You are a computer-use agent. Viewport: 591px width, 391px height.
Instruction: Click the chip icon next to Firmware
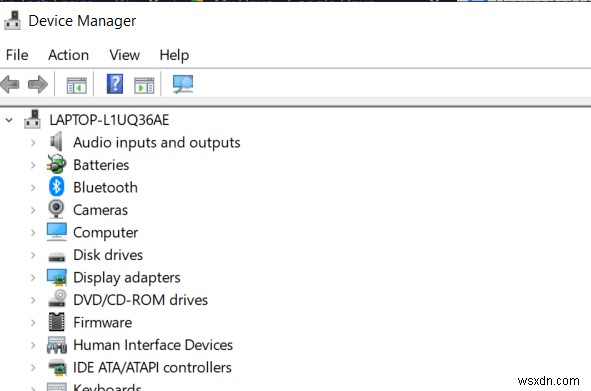tap(57, 322)
